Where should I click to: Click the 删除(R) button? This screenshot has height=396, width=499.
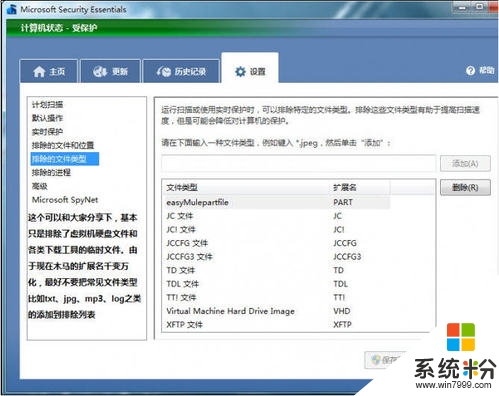[x=465, y=188]
